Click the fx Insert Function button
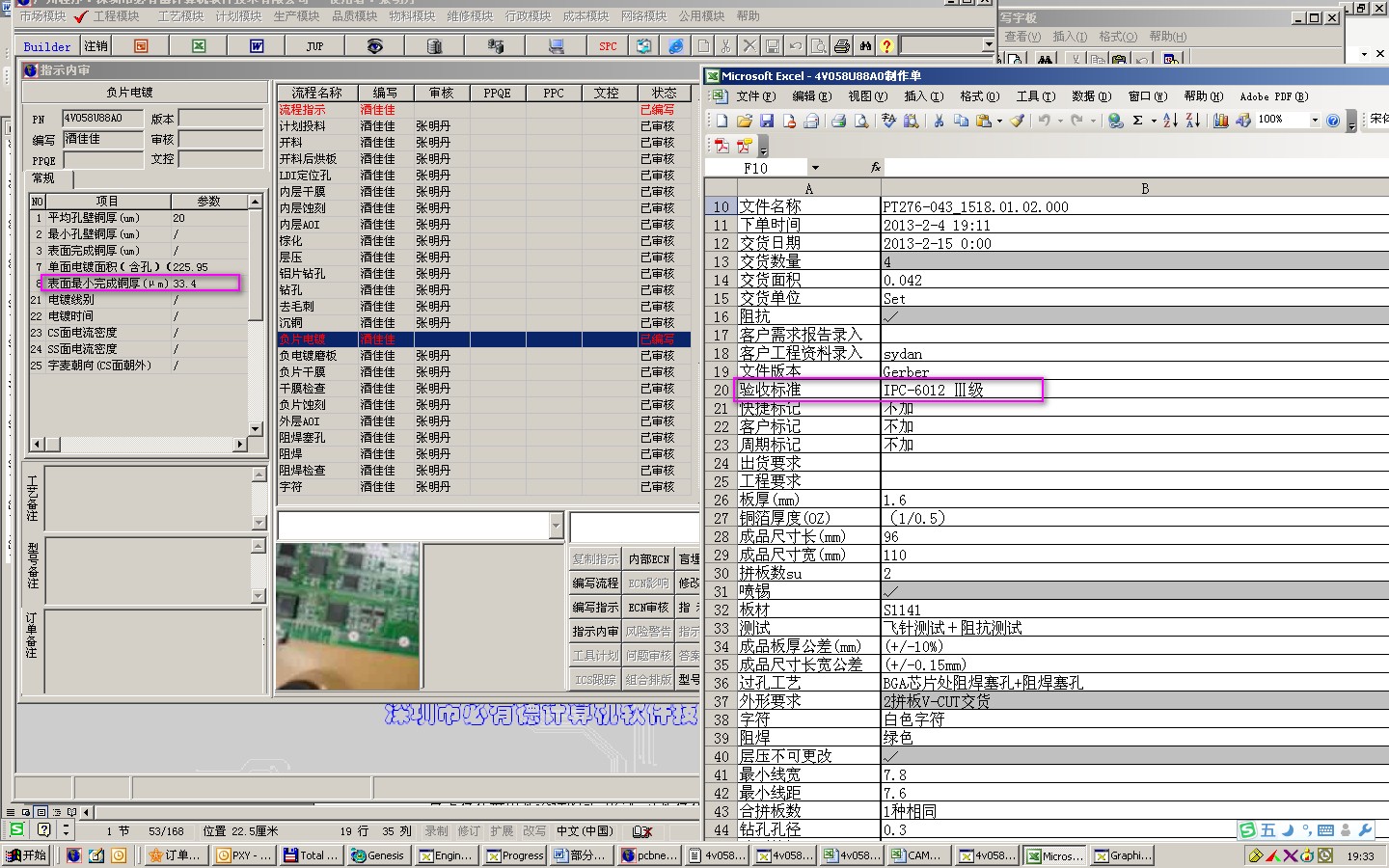This screenshot has height=868, width=1389. click(876, 168)
